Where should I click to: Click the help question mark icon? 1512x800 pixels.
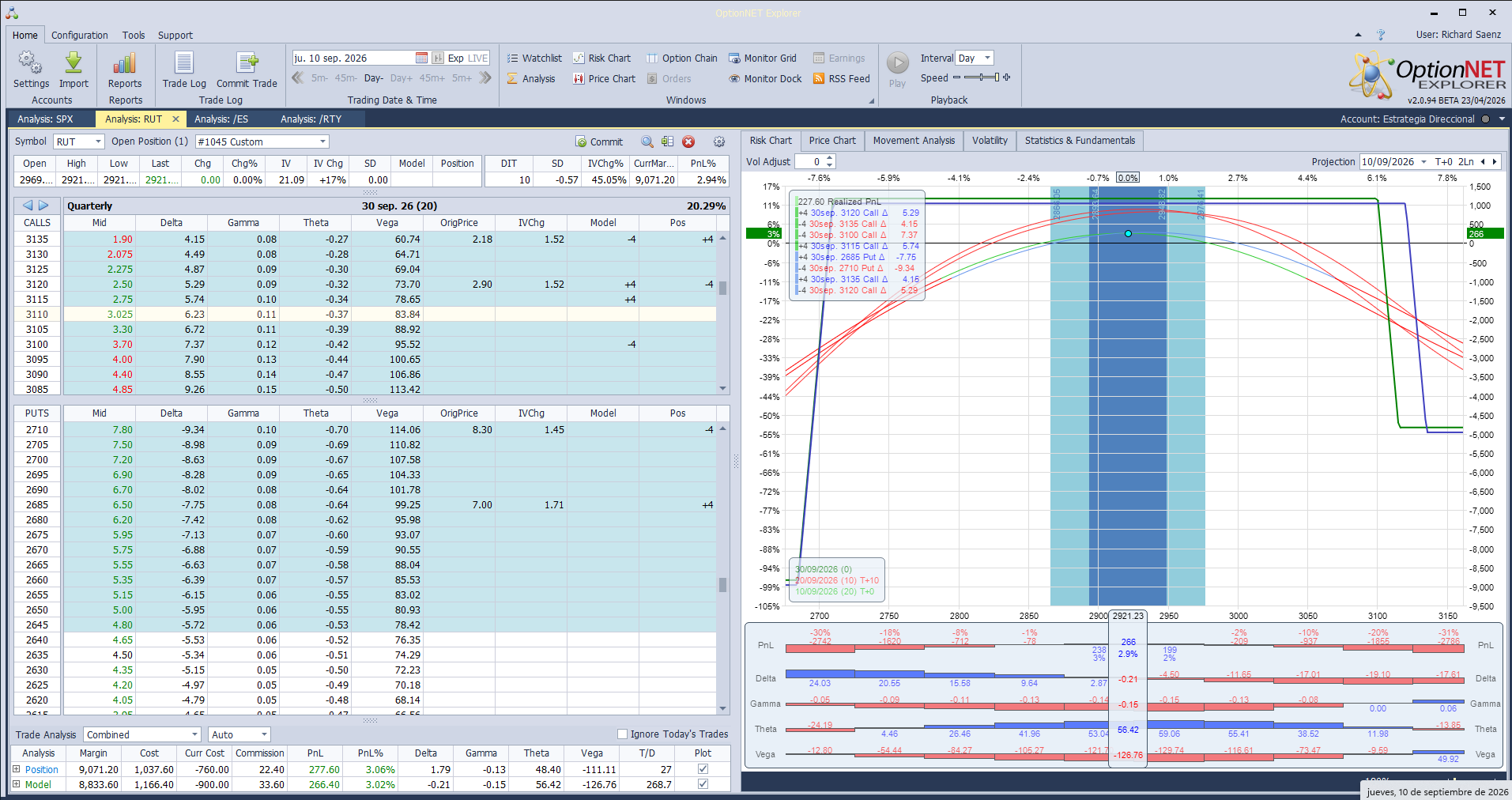[1381, 35]
